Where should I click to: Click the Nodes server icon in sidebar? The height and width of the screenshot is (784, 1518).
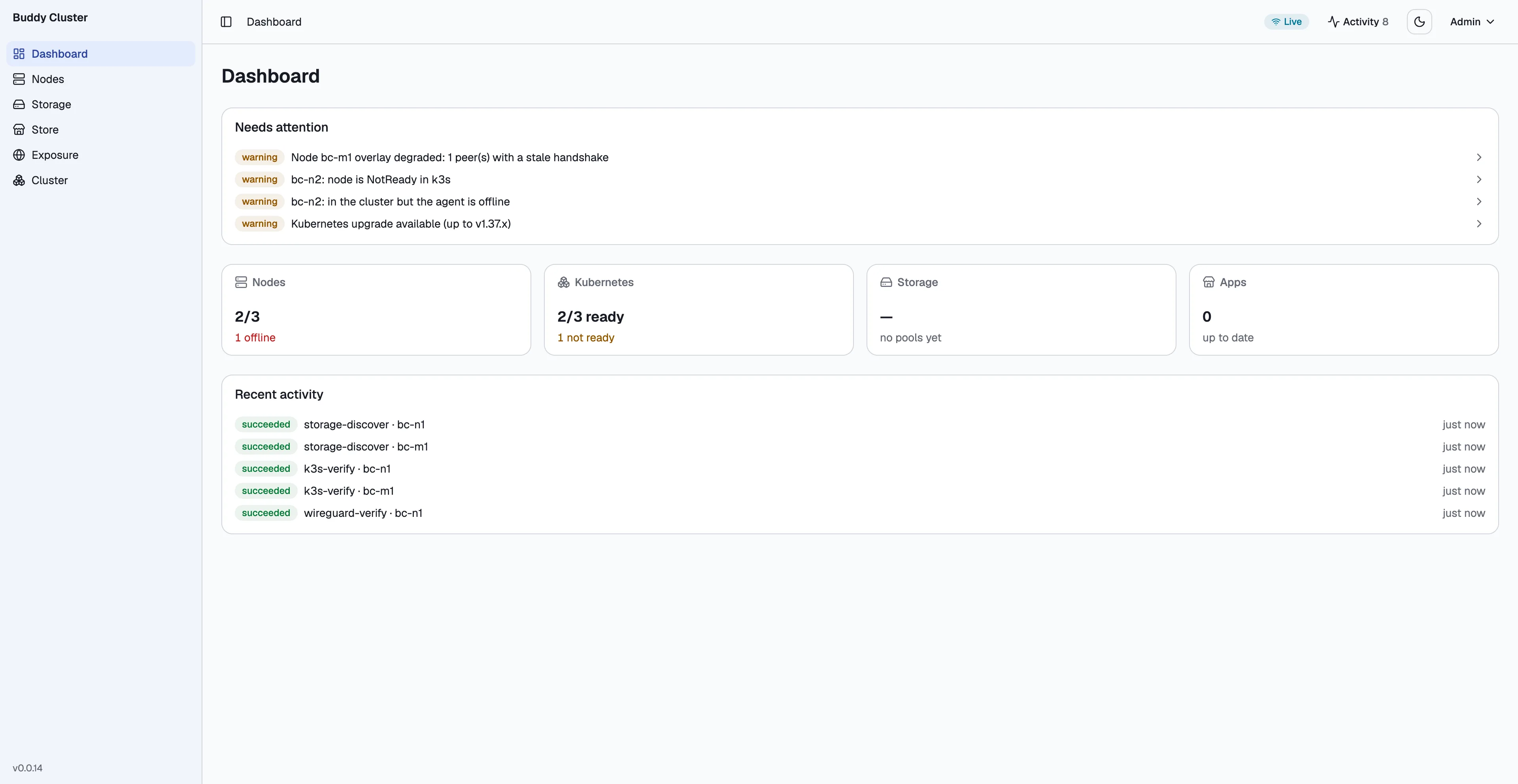pyautogui.click(x=19, y=79)
